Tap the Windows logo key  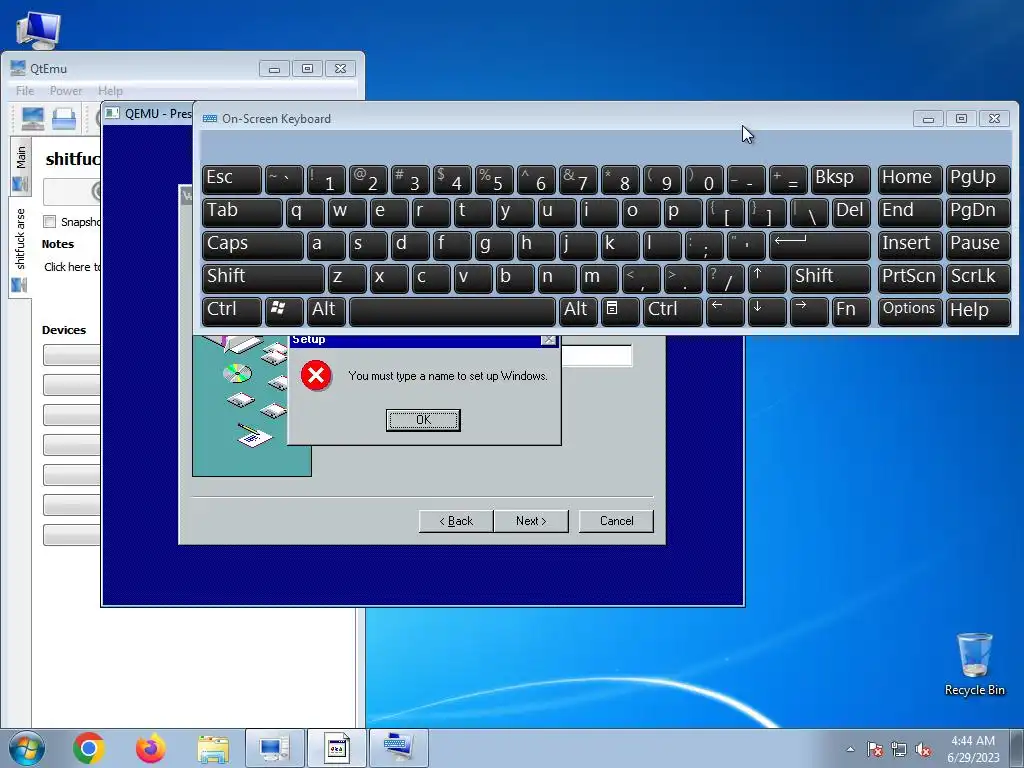(x=284, y=311)
